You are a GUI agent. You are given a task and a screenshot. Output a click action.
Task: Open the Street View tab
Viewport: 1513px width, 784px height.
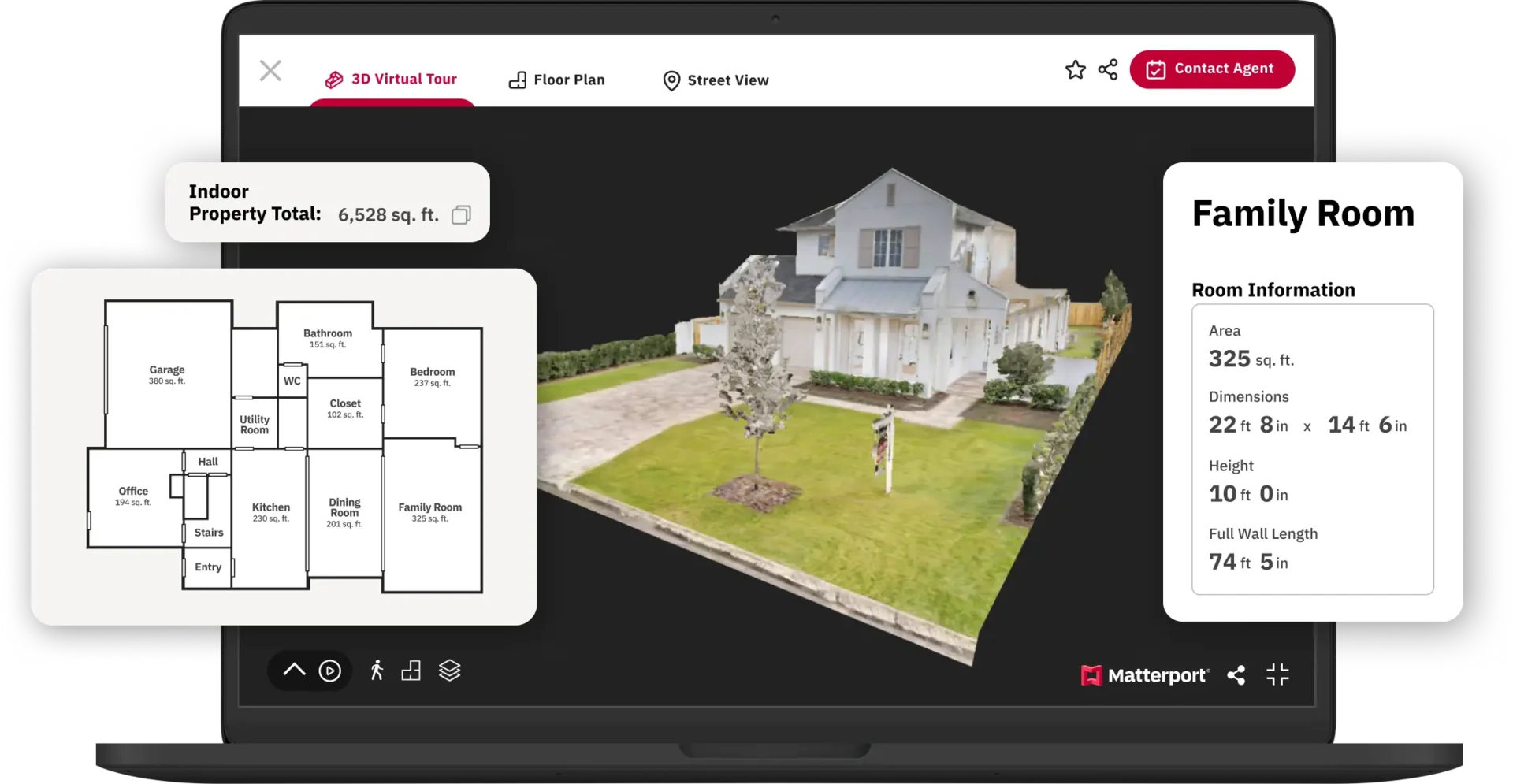(x=716, y=80)
